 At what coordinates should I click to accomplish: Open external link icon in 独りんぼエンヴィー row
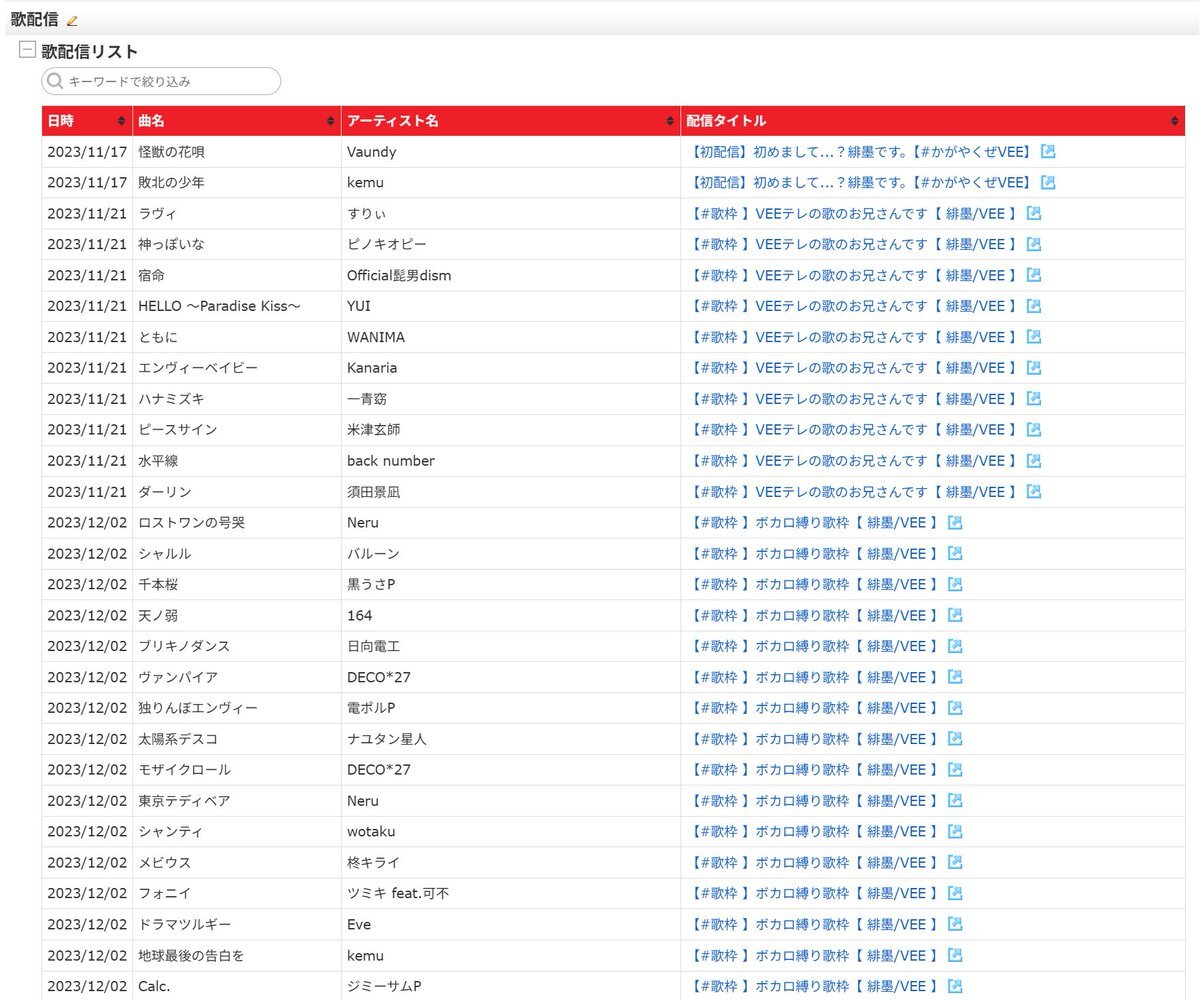955,708
